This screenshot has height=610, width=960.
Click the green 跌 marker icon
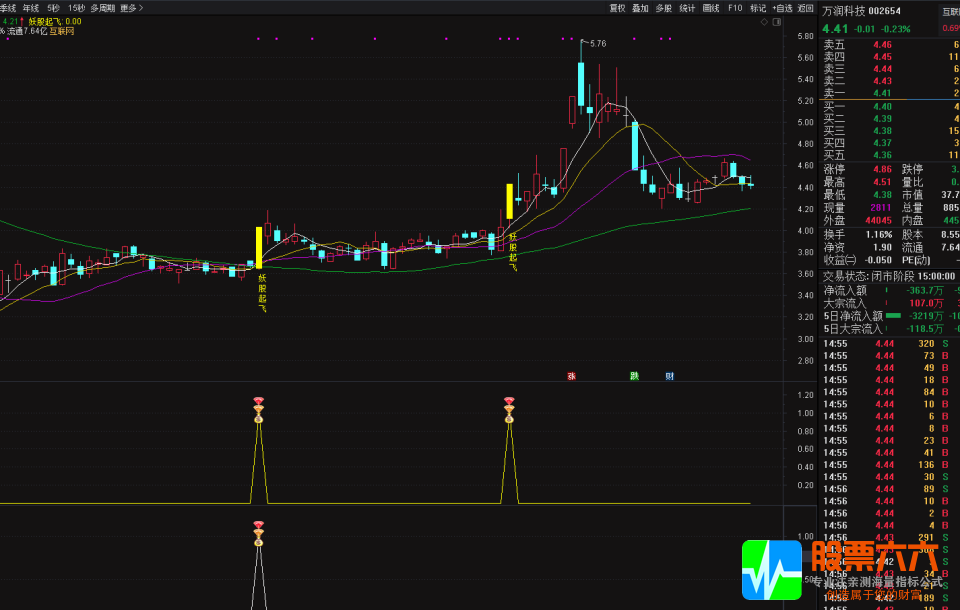(634, 377)
